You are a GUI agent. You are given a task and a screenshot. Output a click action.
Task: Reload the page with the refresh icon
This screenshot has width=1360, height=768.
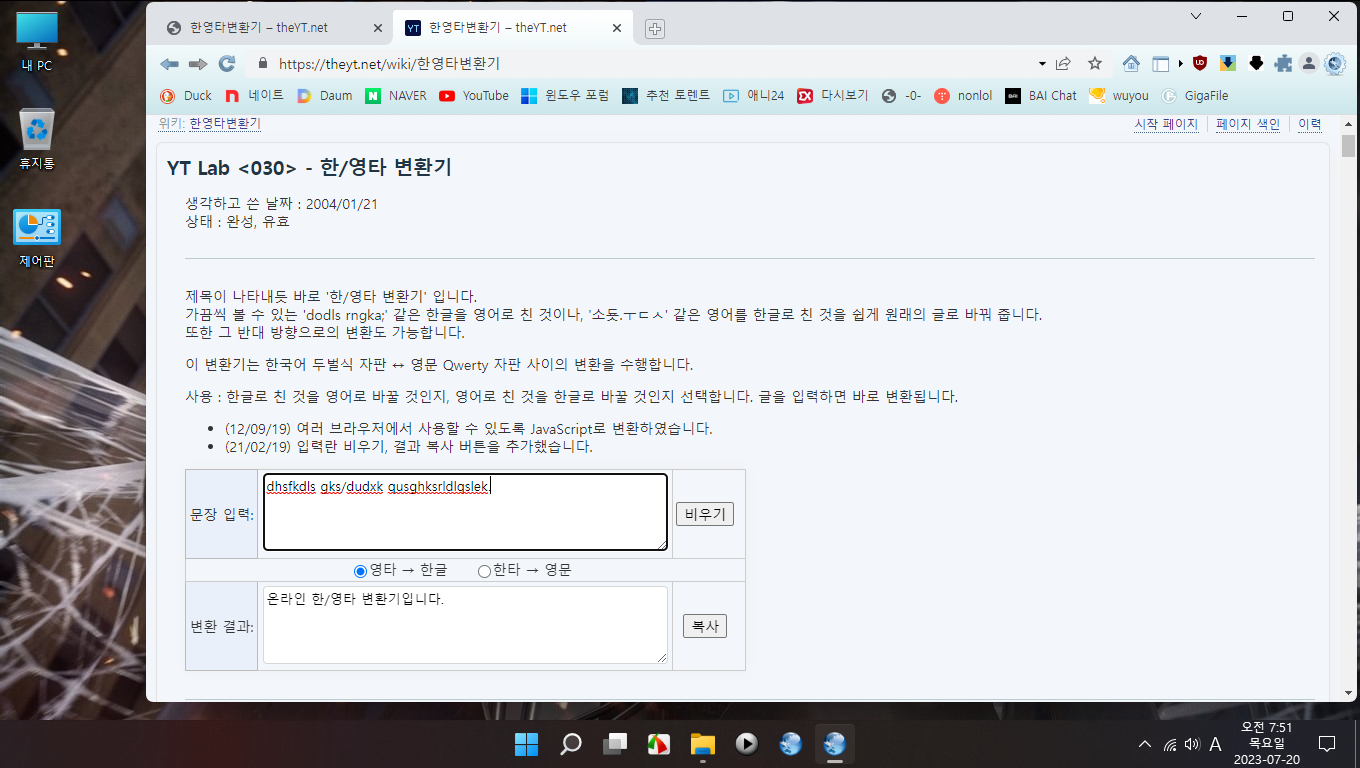227,63
